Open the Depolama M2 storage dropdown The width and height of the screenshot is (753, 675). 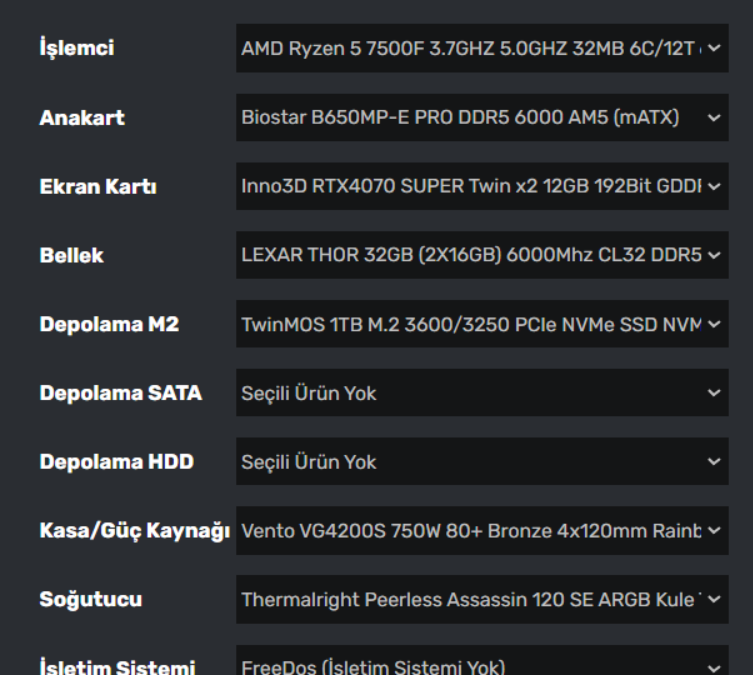pos(470,324)
